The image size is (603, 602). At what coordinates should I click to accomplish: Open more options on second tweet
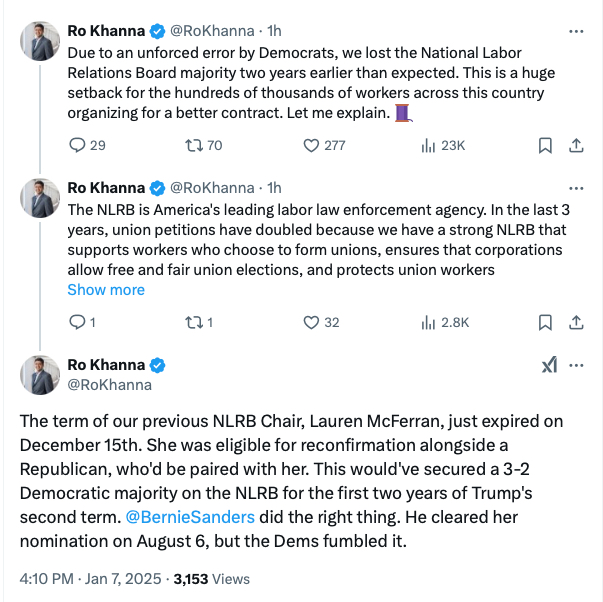(x=576, y=187)
